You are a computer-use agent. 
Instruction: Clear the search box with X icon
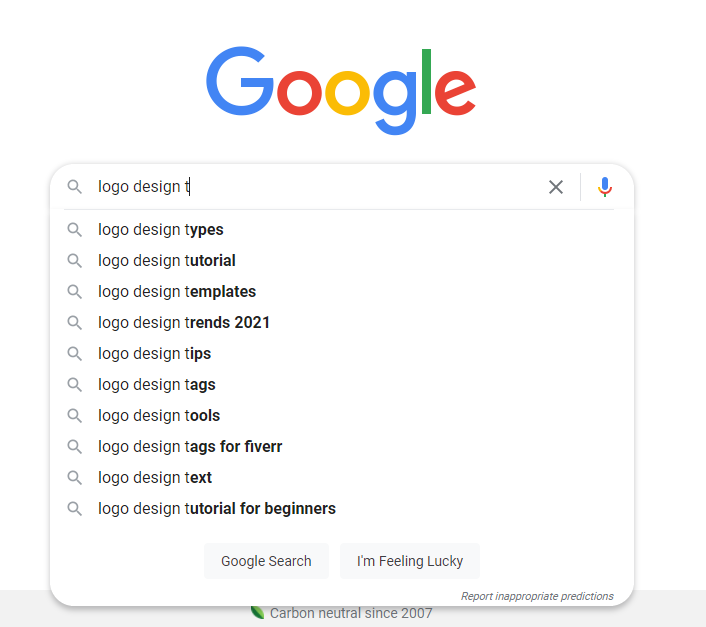556,187
